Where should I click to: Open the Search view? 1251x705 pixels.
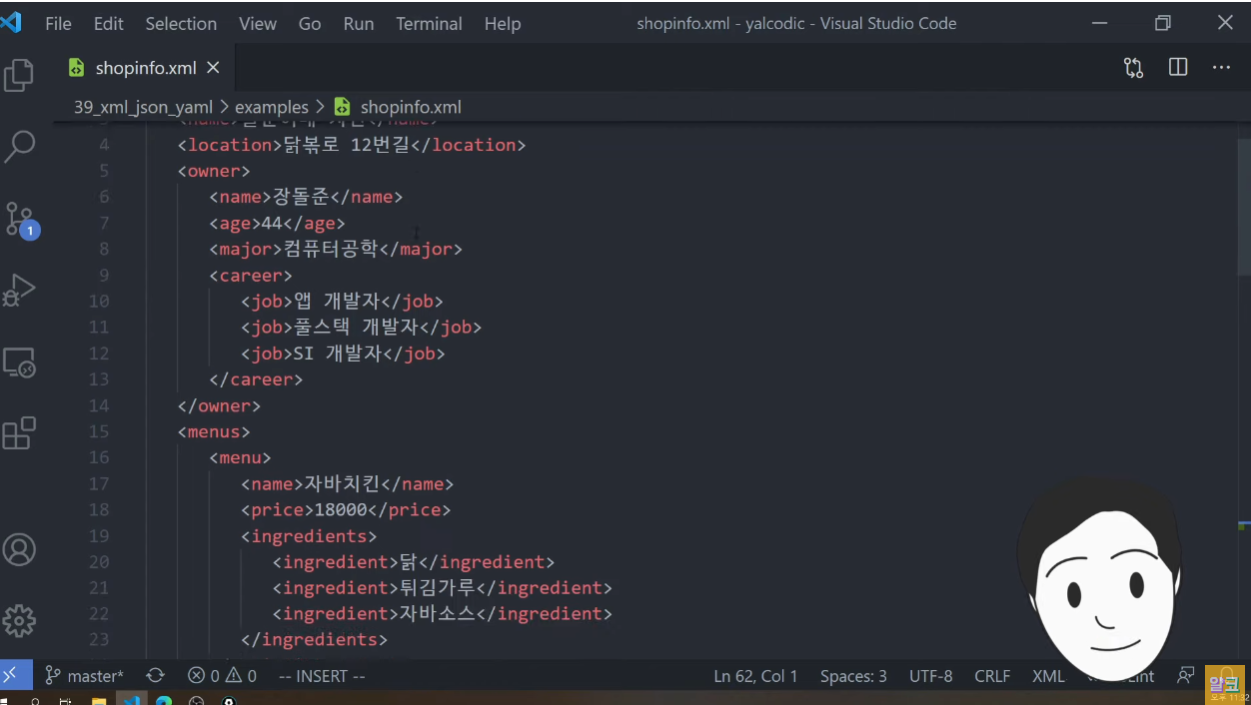click(x=18, y=146)
